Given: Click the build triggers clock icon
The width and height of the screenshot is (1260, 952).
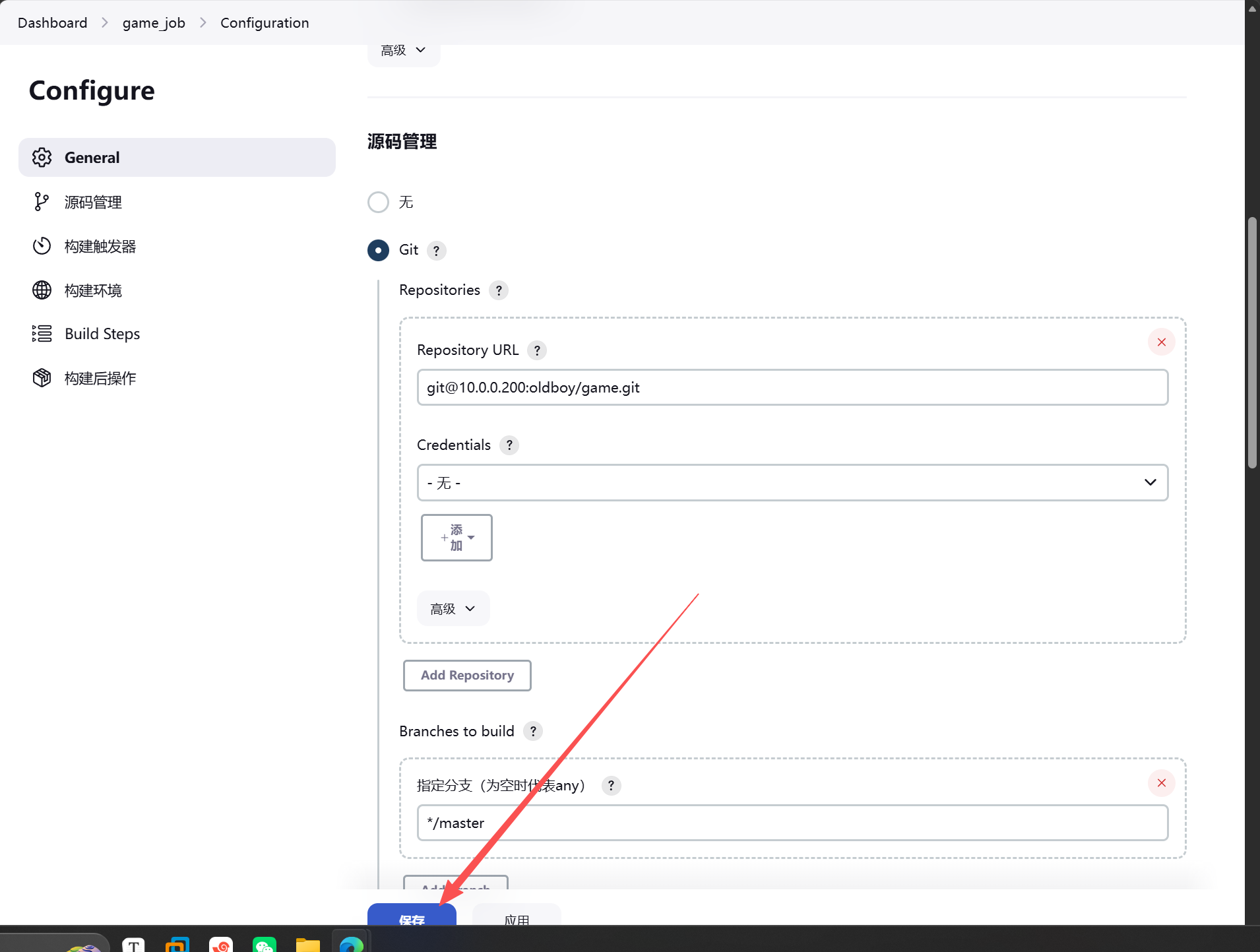Looking at the screenshot, I should click(42, 246).
